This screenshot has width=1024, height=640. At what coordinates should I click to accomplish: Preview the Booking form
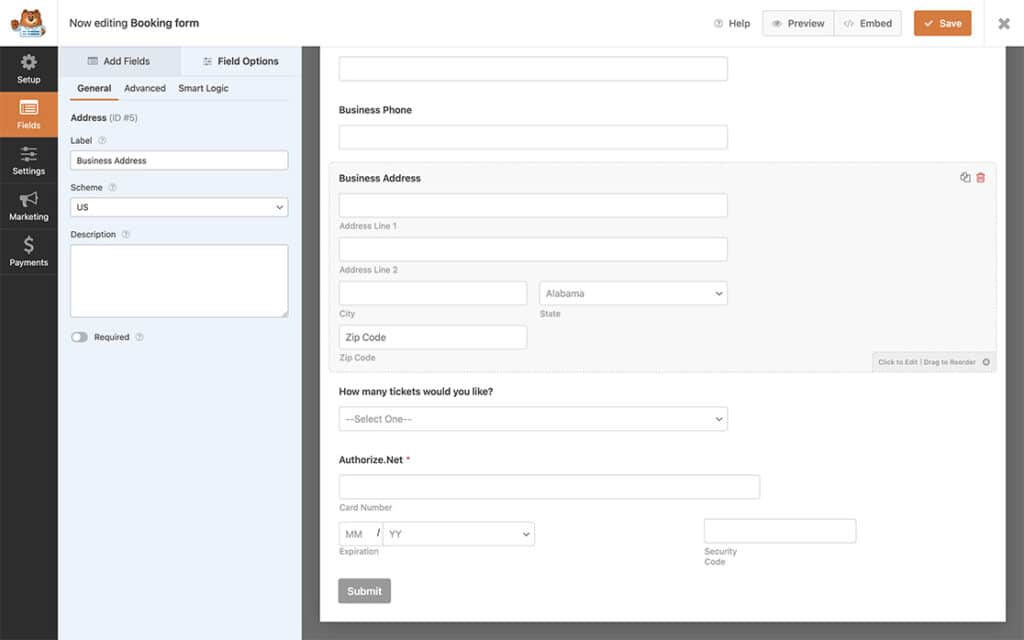[797, 22]
